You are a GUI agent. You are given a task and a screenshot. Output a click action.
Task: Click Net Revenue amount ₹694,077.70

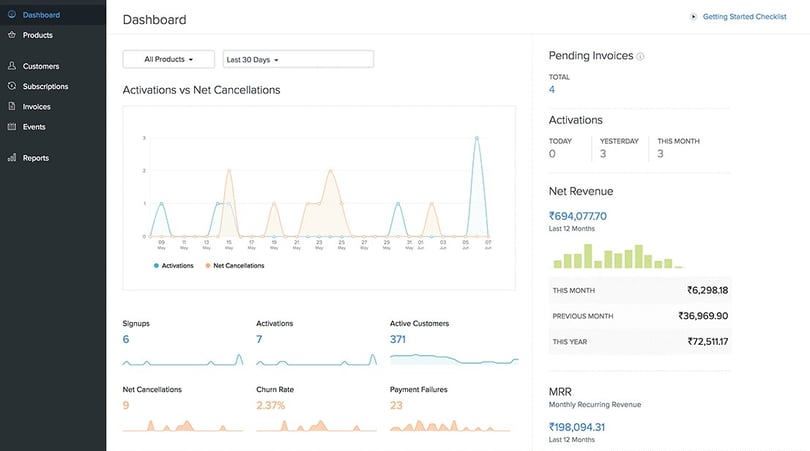pyautogui.click(x=578, y=216)
